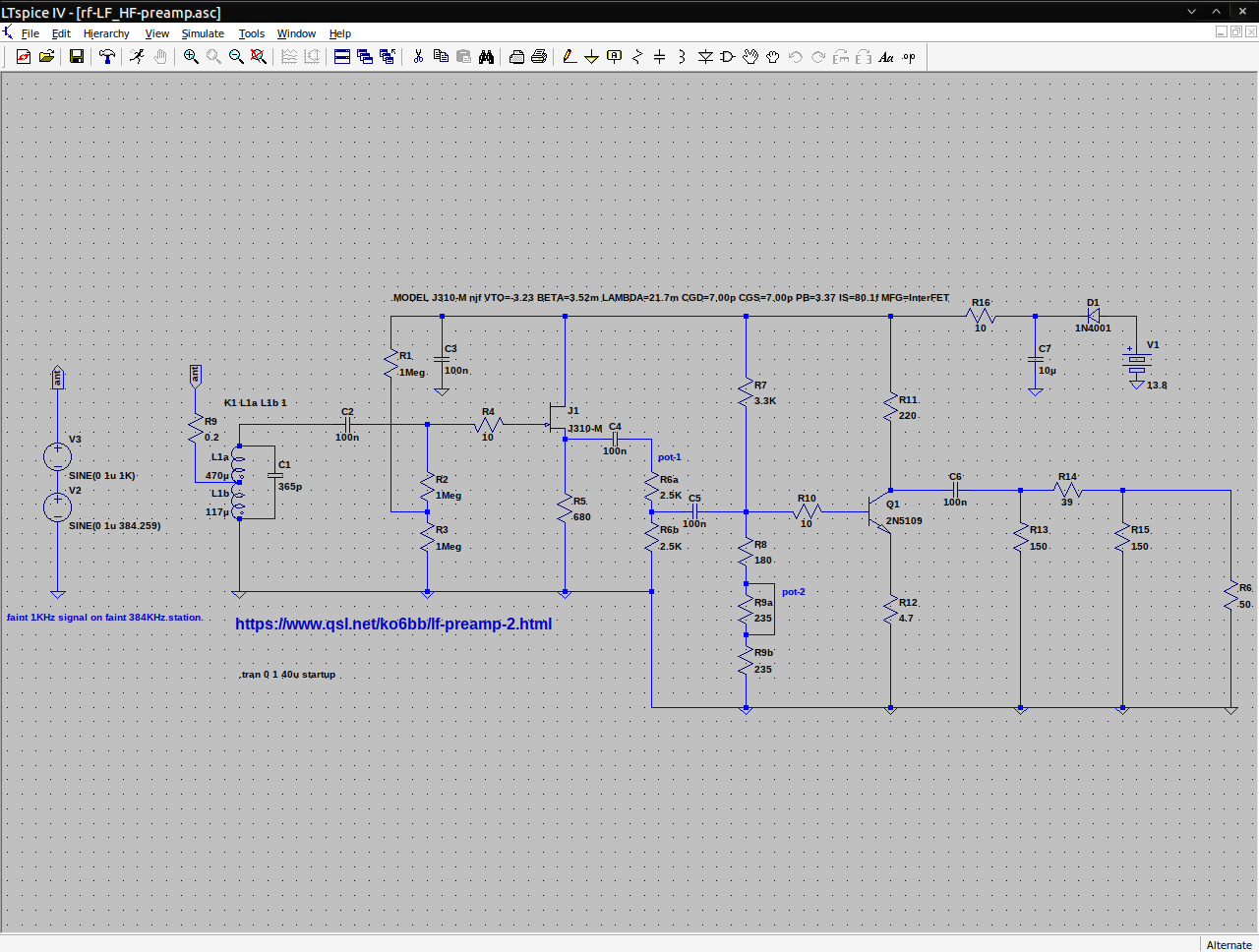Open the Tools menu

point(252,33)
